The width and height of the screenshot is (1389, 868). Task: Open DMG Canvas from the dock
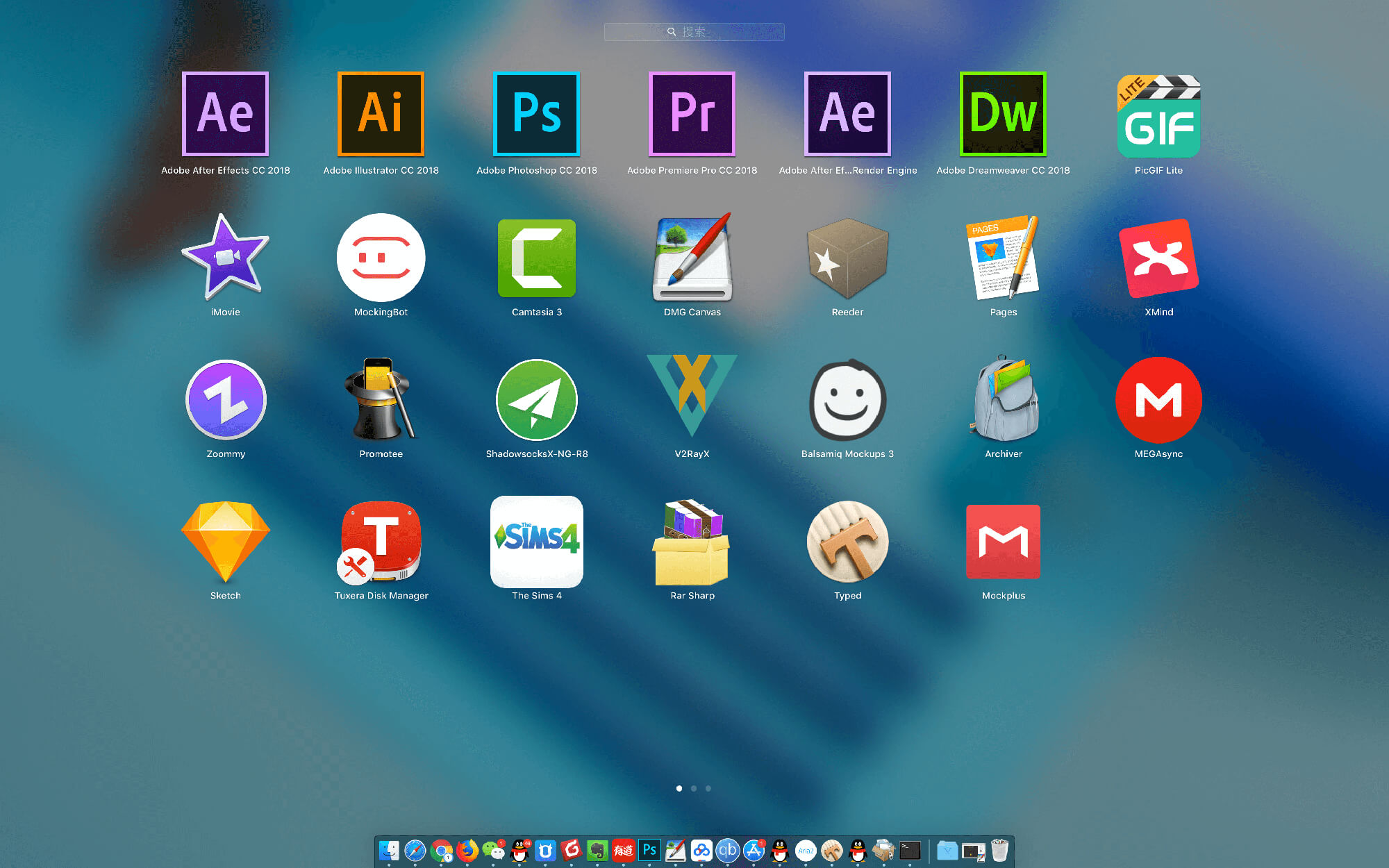pyautogui.click(x=676, y=850)
